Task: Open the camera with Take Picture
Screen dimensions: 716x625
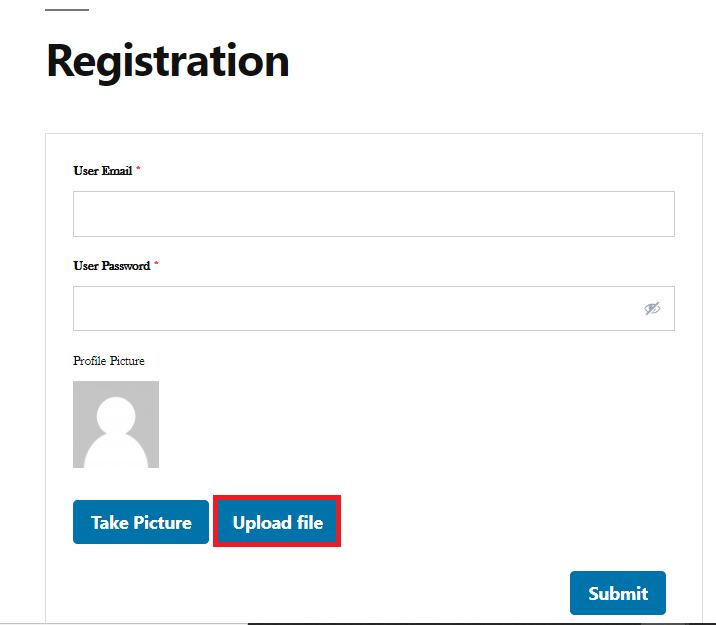Action: click(x=141, y=522)
